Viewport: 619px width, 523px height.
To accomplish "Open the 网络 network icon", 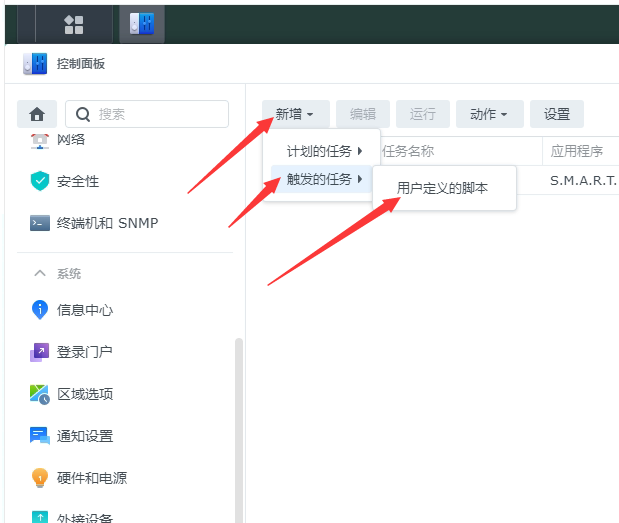I will click(40, 141).
